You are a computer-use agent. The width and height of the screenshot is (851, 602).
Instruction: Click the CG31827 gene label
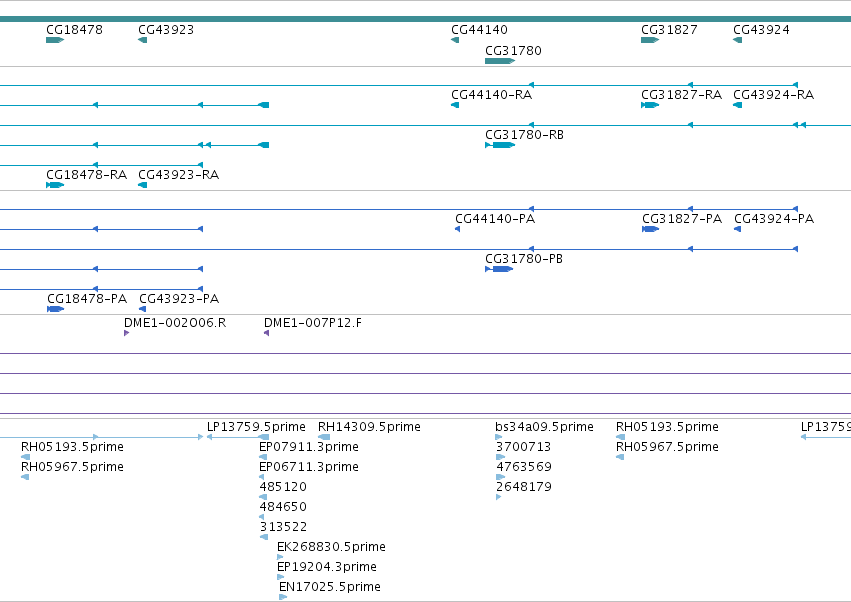[669, 29]
